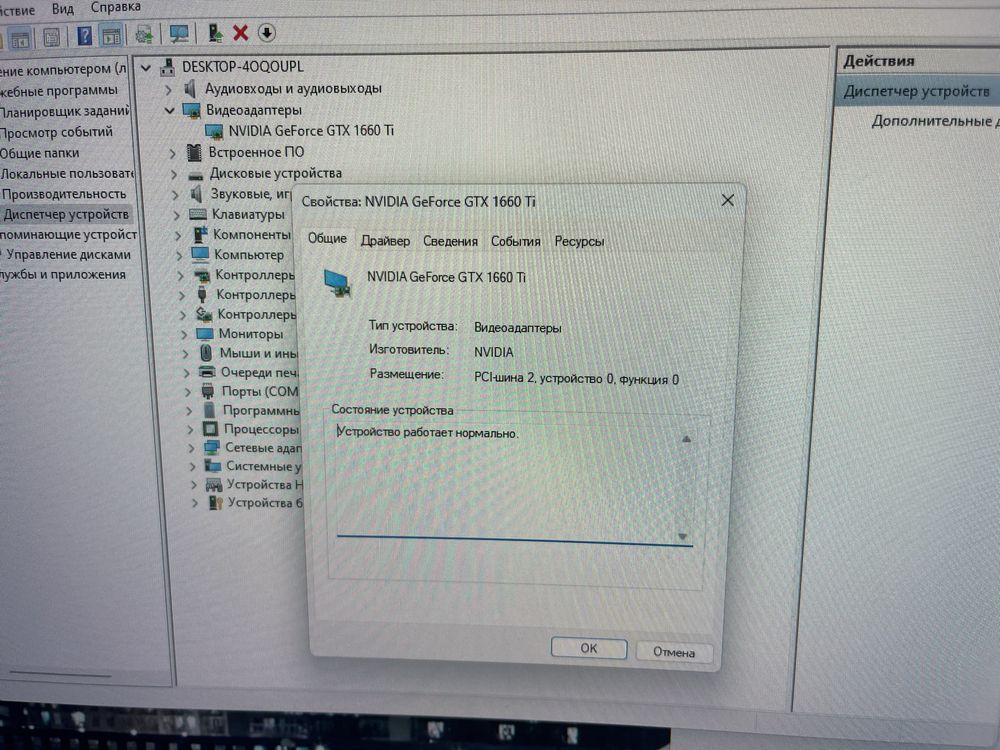This screenshot has width=1000, height=750.
Task: Select the Общие tab
Action: (327, 239)
